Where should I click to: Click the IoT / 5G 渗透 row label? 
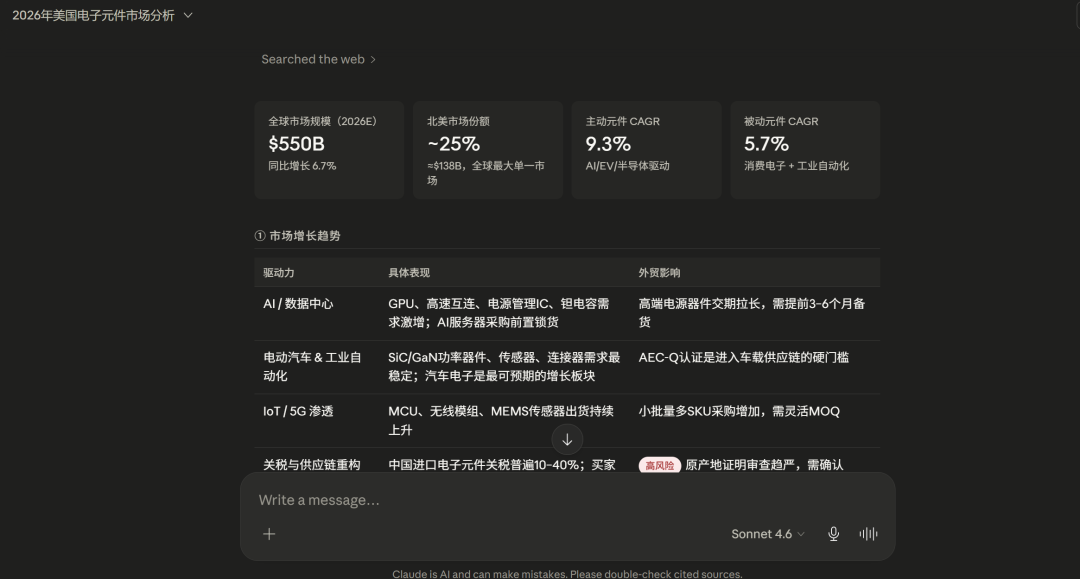pos(298,411)
